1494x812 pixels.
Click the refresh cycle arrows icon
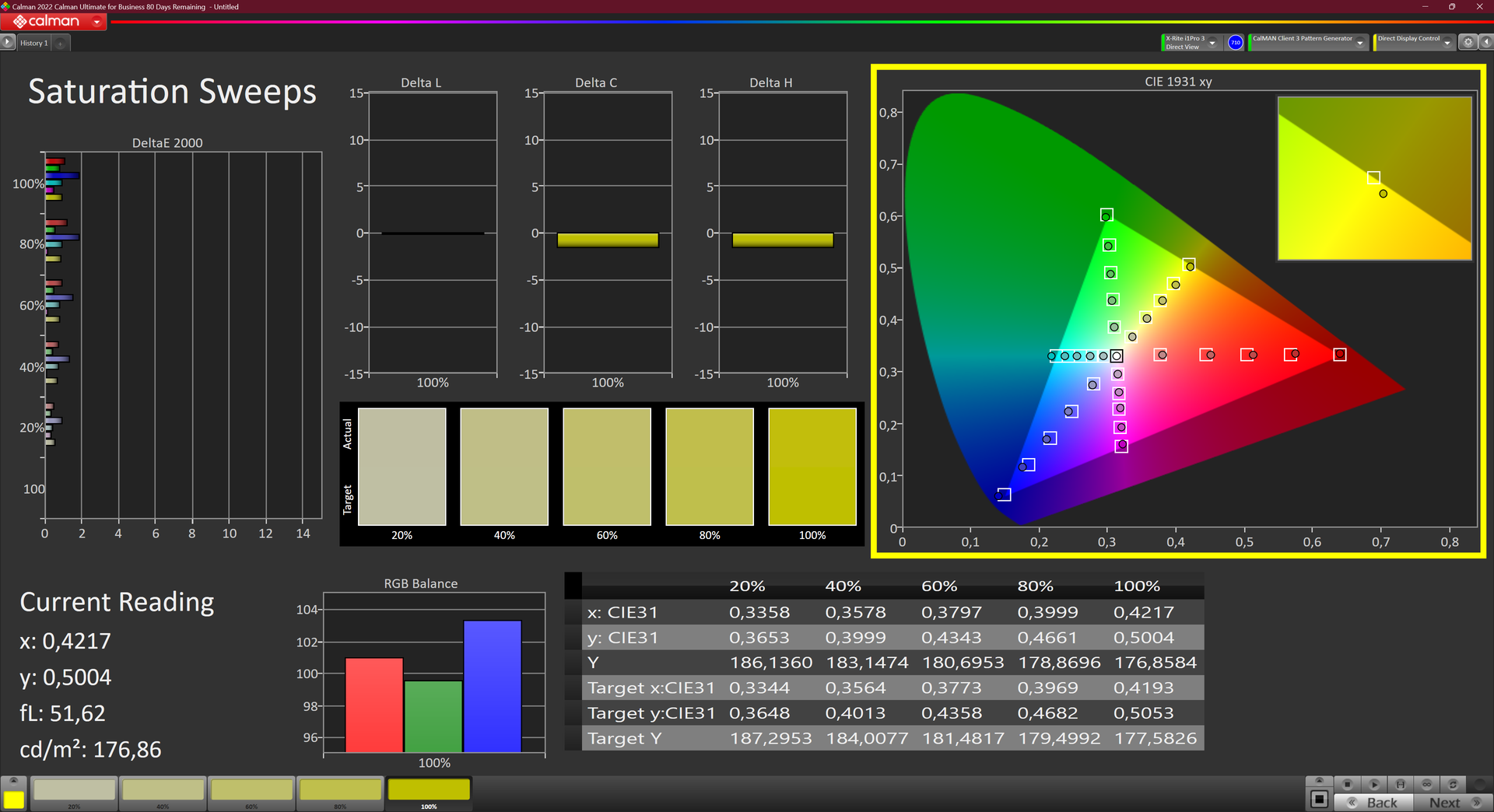1453,784
